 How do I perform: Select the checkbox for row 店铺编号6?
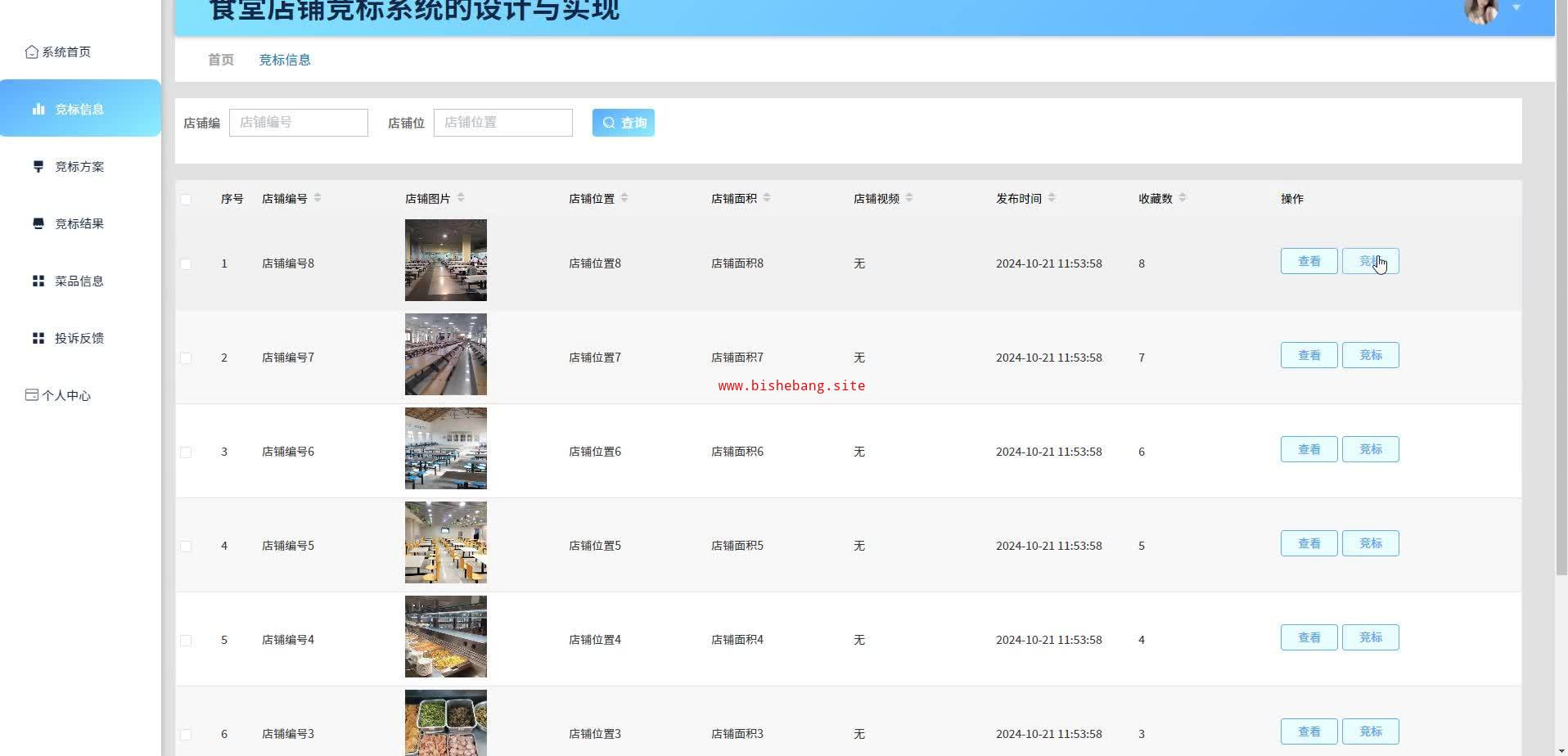[186, 452]
